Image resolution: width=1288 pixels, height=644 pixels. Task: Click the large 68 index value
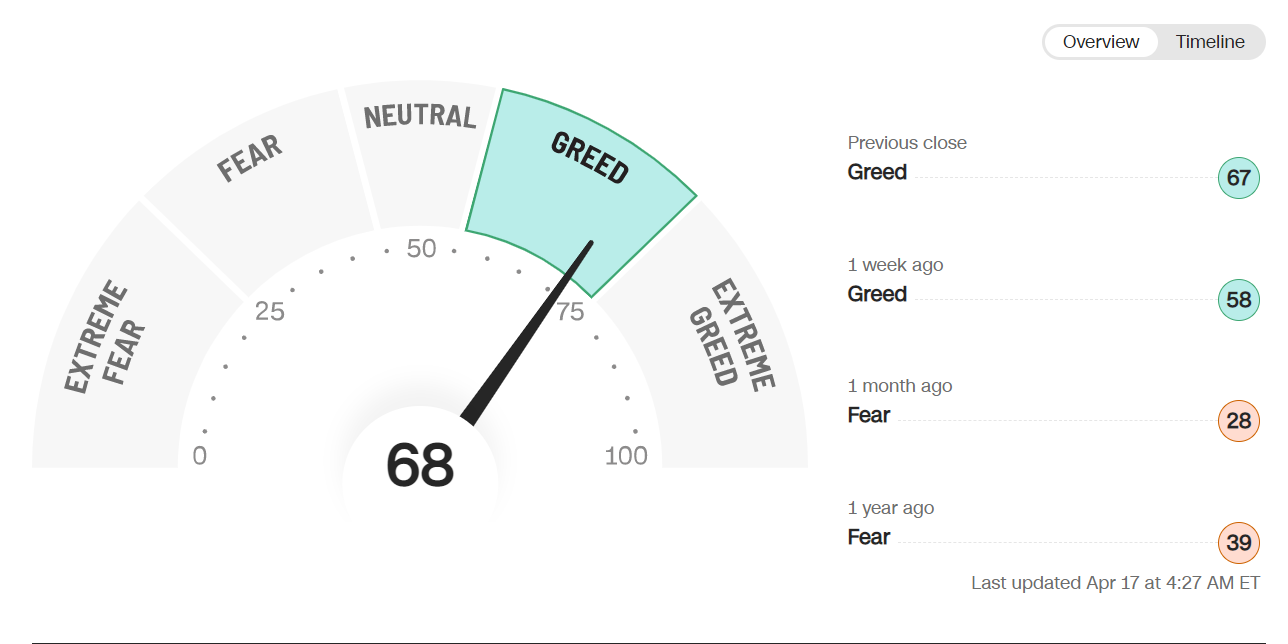pyautogui.click(x=420, y=465)
